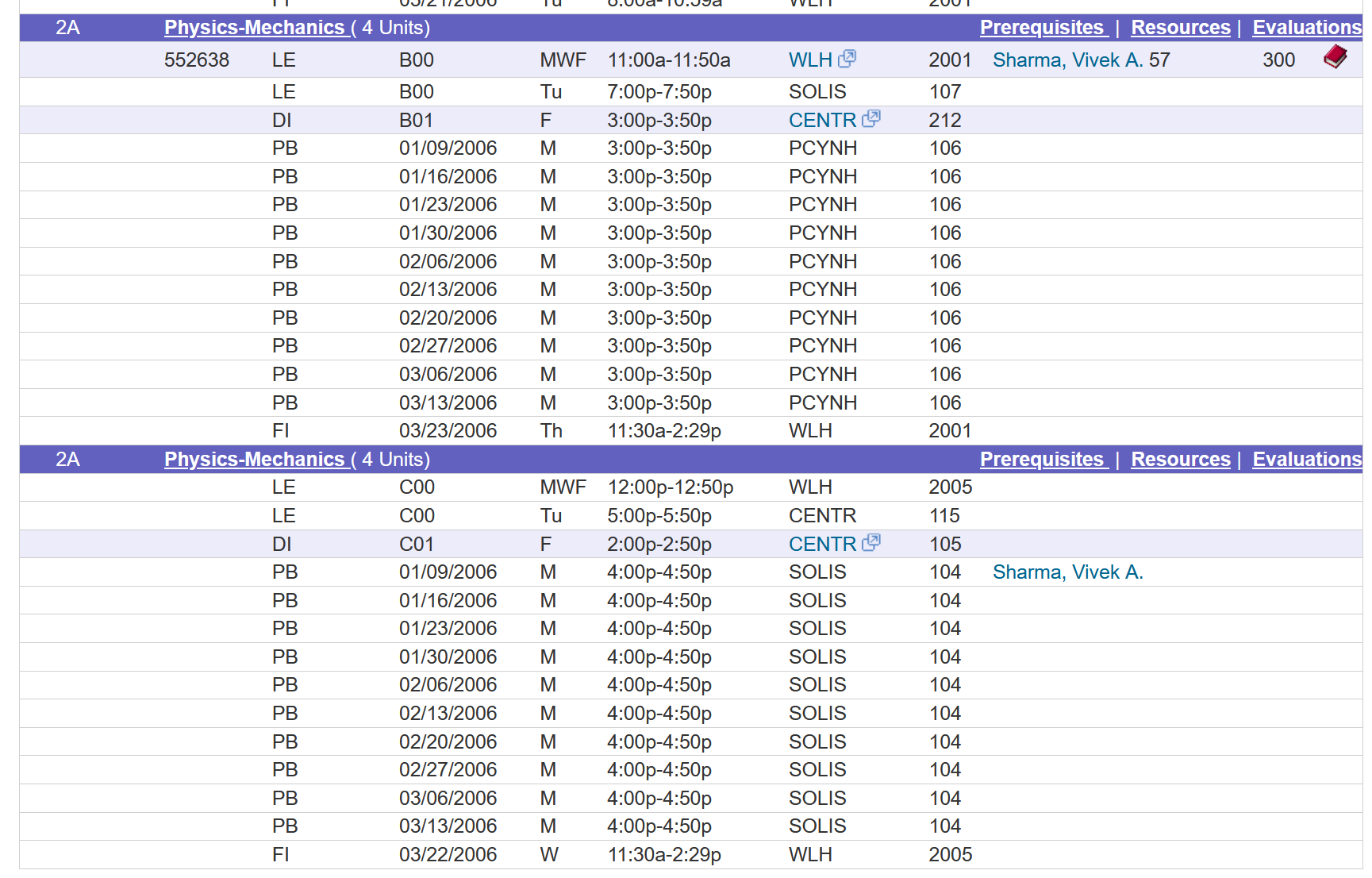
Task: Select section ID 552638
Action: coord(197,60)
